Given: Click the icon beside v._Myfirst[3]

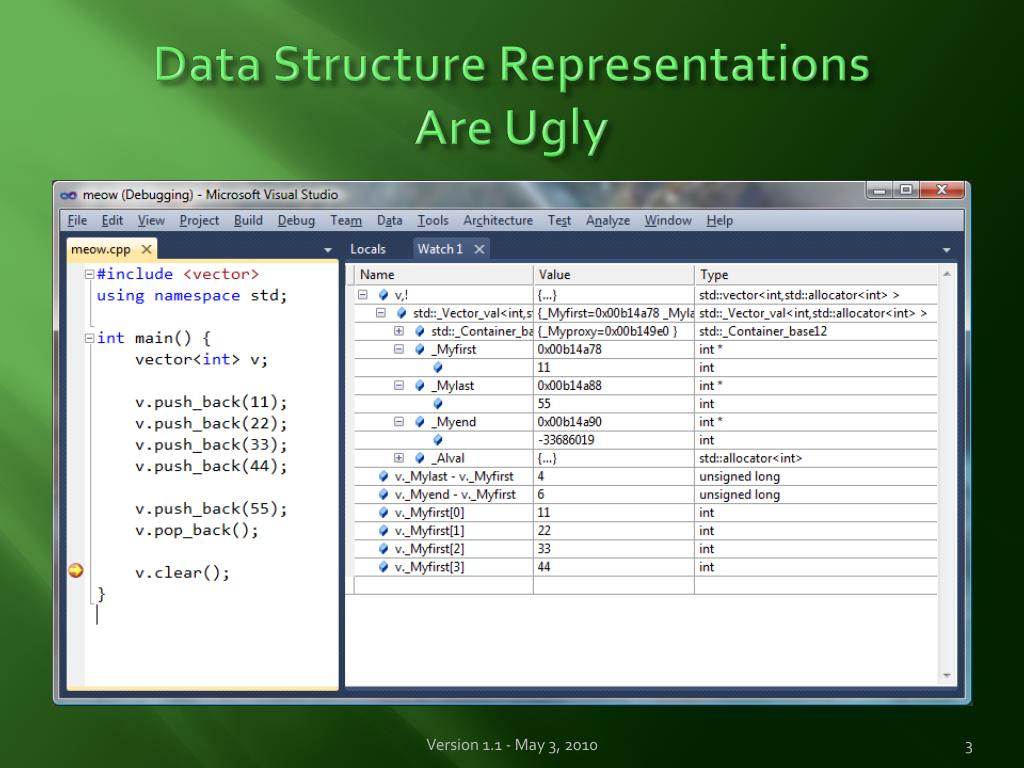Looking at the screenshot, I should pos(383,568).
